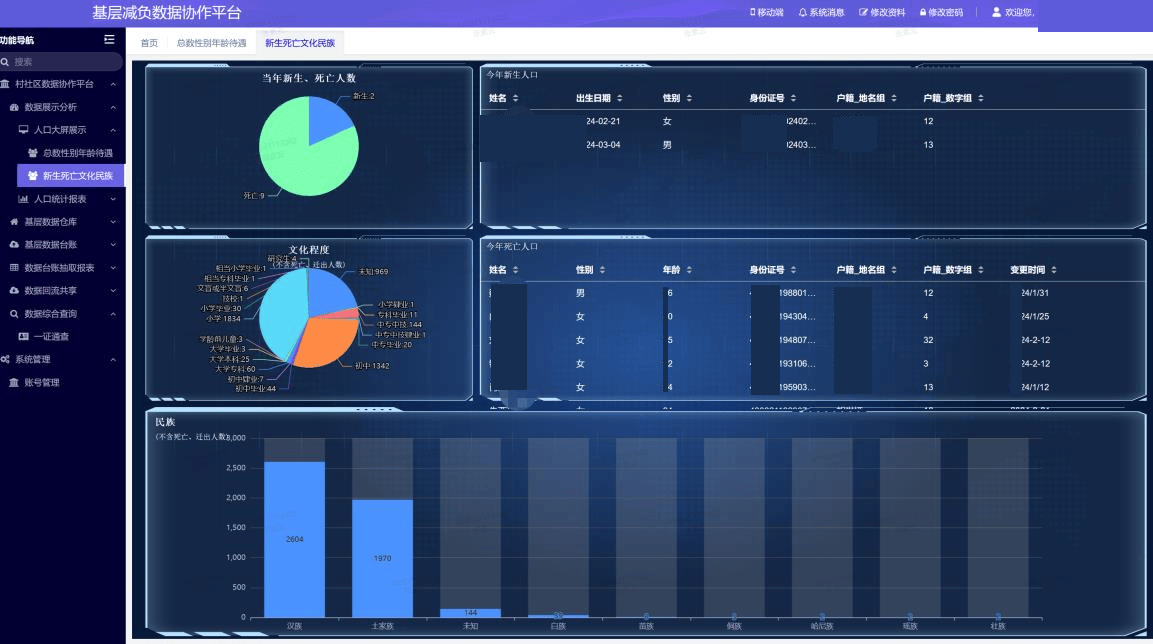Screen dimensions: 1153x644
Task: Switch to the 首页 tab
Action: point(149,43)
